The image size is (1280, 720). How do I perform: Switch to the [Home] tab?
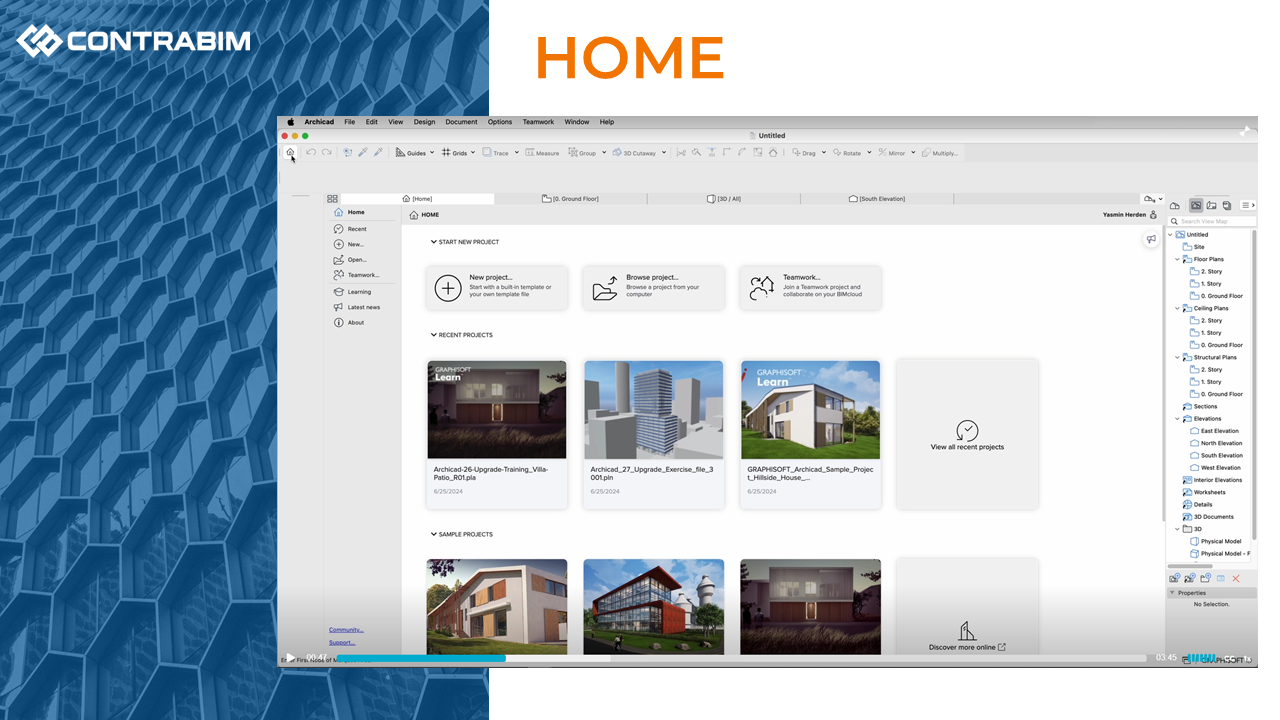pos(417,199)
